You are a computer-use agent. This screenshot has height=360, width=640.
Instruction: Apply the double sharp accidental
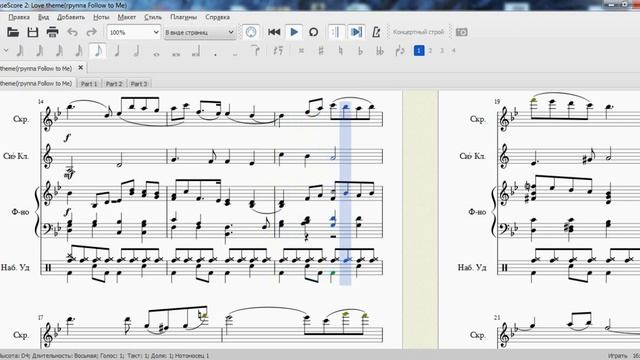[x=301, y=51]
